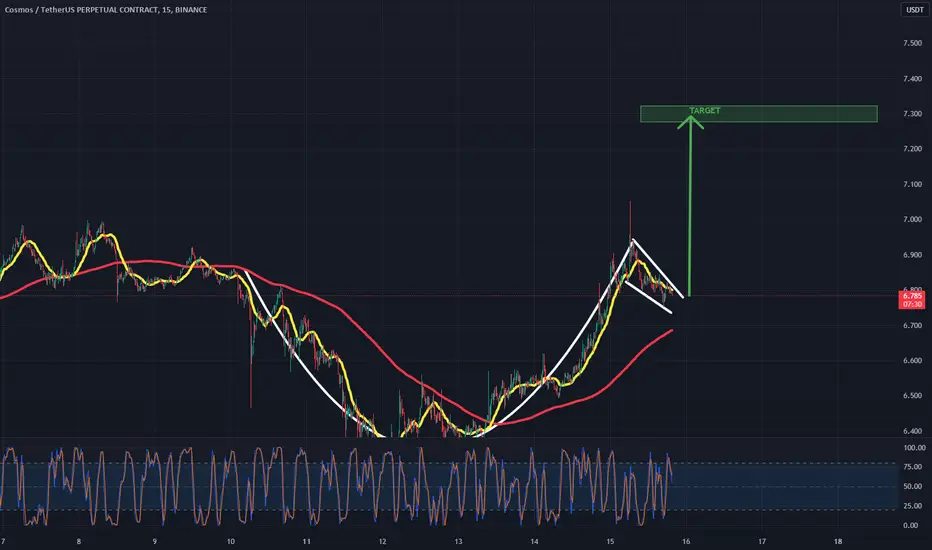932x550 pixels.
Task: Click the 50.00 oscillator scale label
Action: tap(912, 486)
